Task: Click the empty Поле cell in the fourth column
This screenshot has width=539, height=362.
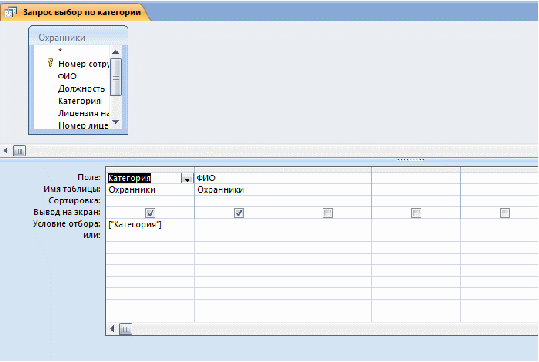Action: (x=416, y=178)
